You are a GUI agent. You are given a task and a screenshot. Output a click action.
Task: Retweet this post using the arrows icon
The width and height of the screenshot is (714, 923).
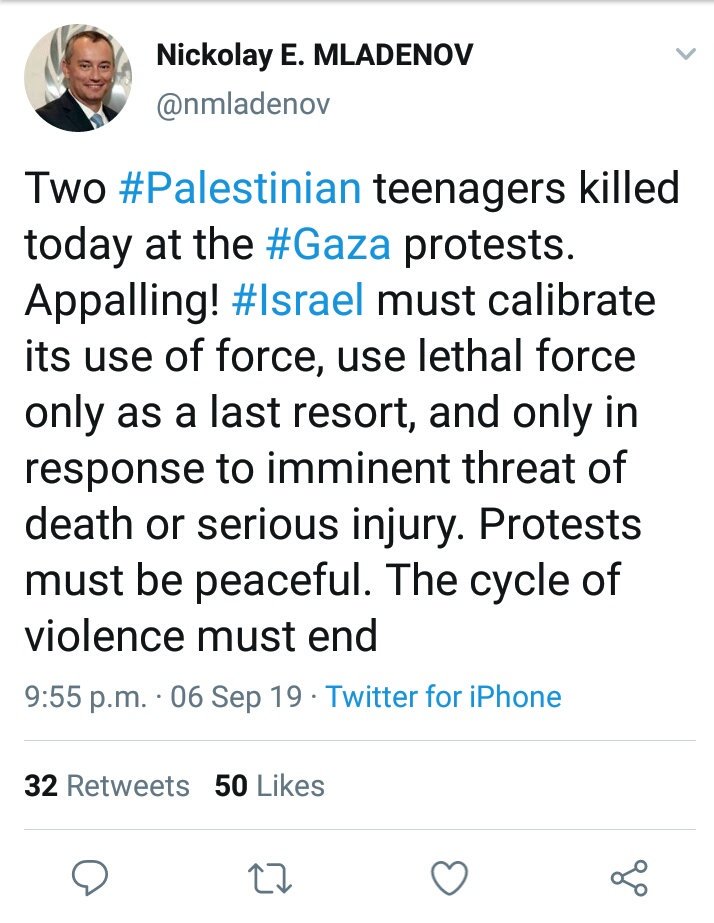coord(269,877)
